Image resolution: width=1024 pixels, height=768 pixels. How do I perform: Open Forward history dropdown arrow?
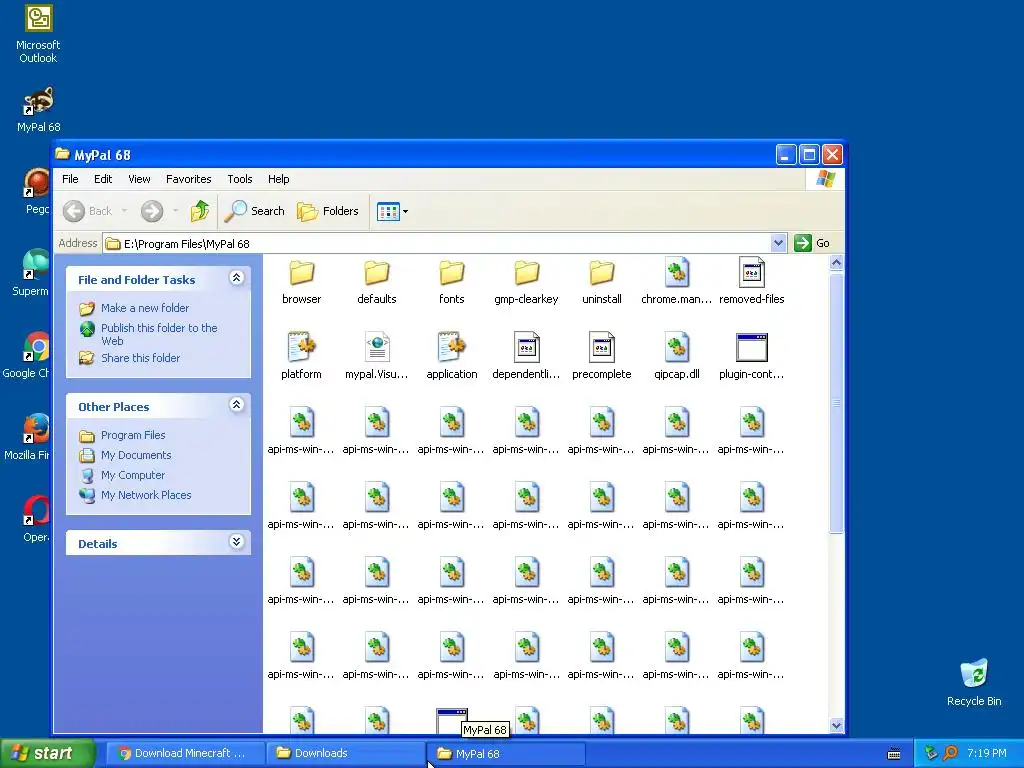(176, 211)
